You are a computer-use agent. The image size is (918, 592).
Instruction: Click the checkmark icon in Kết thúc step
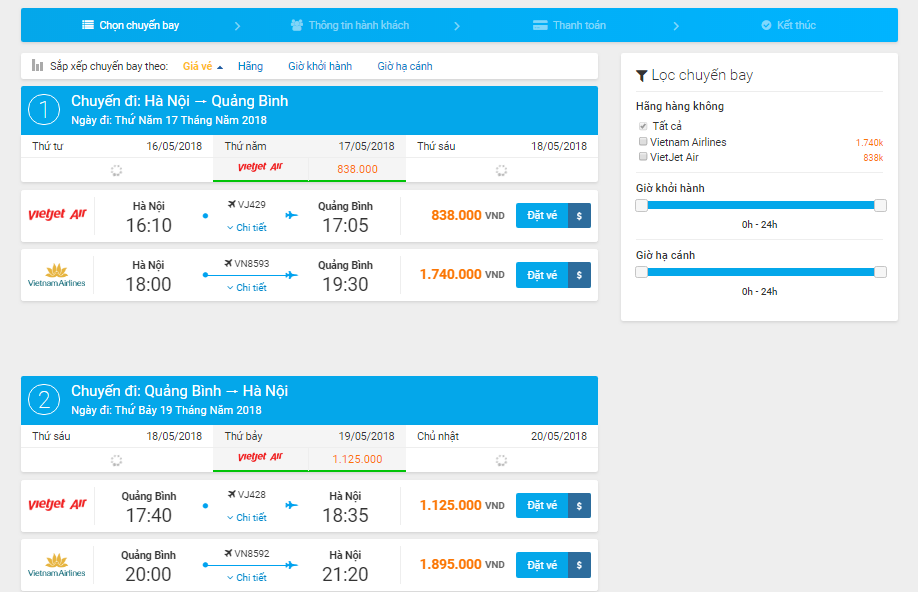pos(766,25)
